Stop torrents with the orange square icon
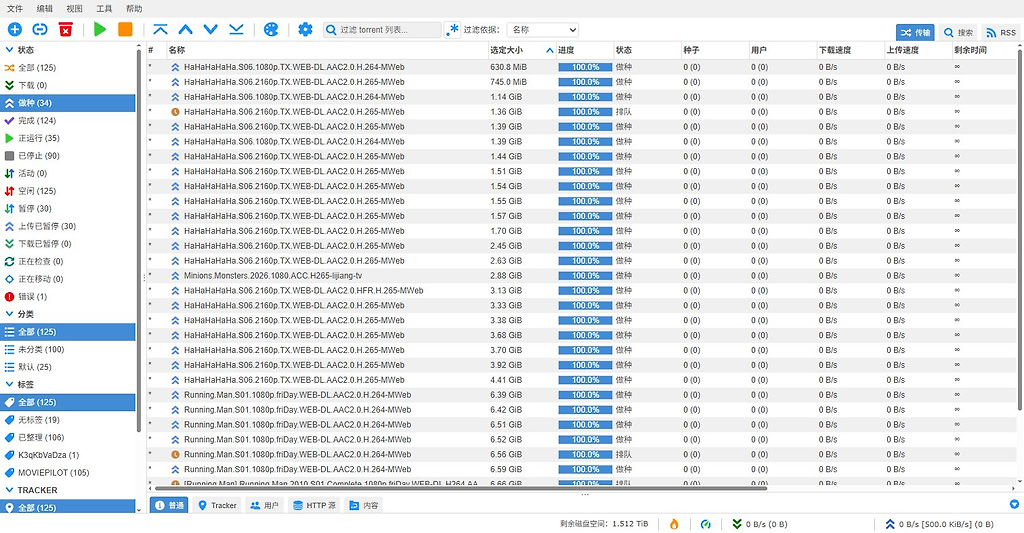This screenshot has width=1024, height=533. 125,29
